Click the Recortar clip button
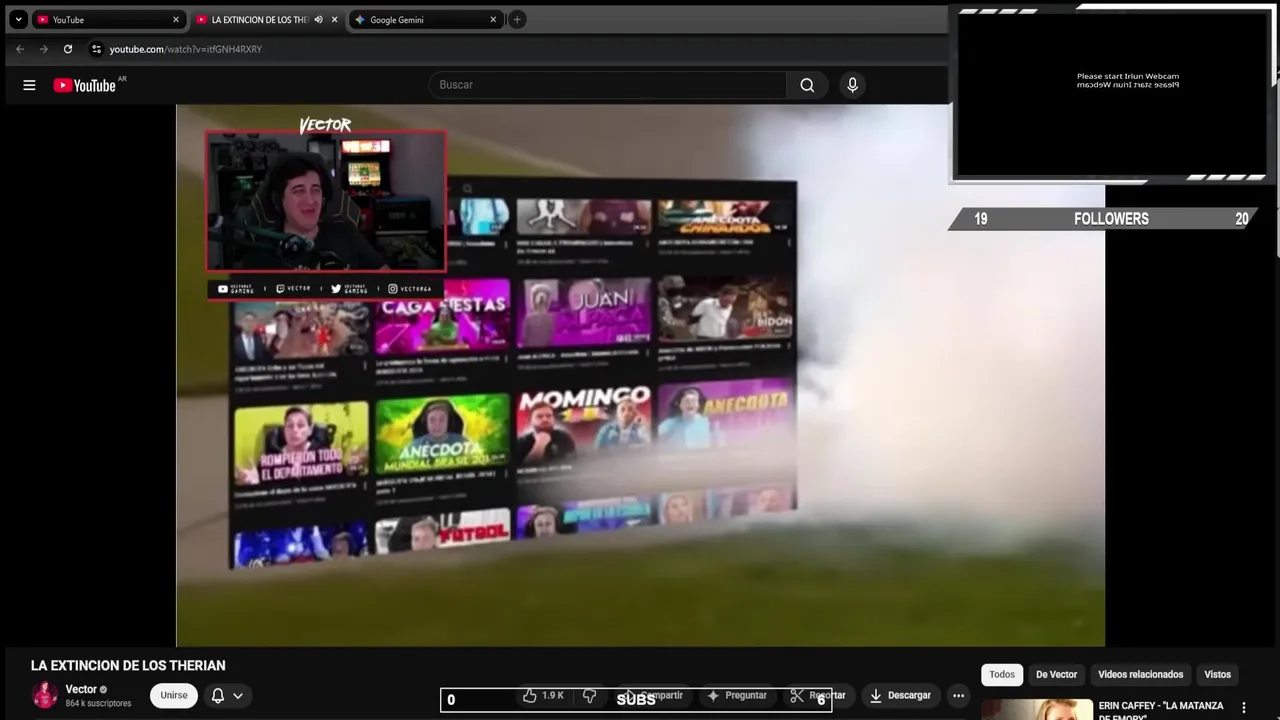The width and height of the screenshot is (1280, 720). tap(818, 695)
